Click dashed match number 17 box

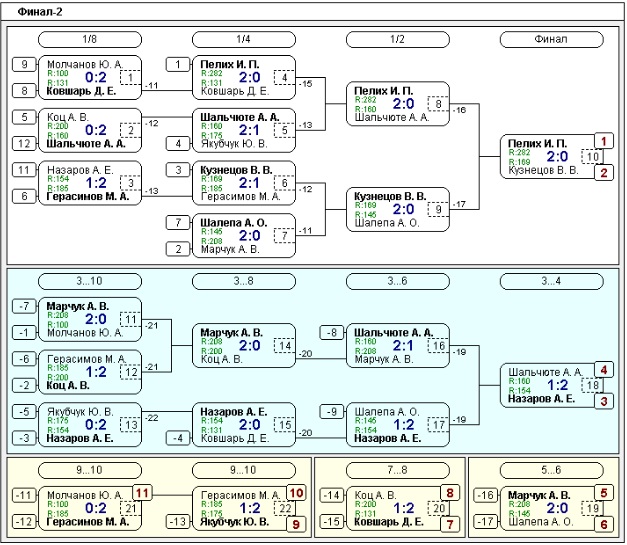click(x=438, y=425)
